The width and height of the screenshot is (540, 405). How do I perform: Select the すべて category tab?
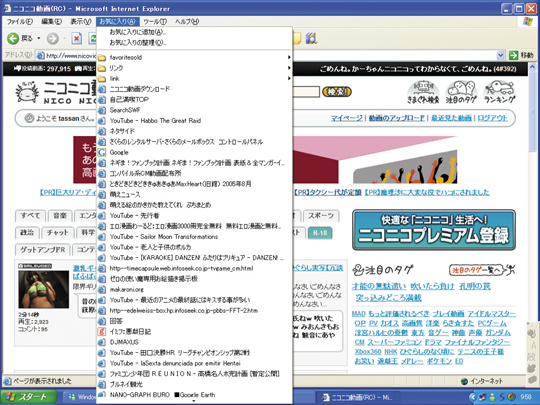click(x=30, y=216)
